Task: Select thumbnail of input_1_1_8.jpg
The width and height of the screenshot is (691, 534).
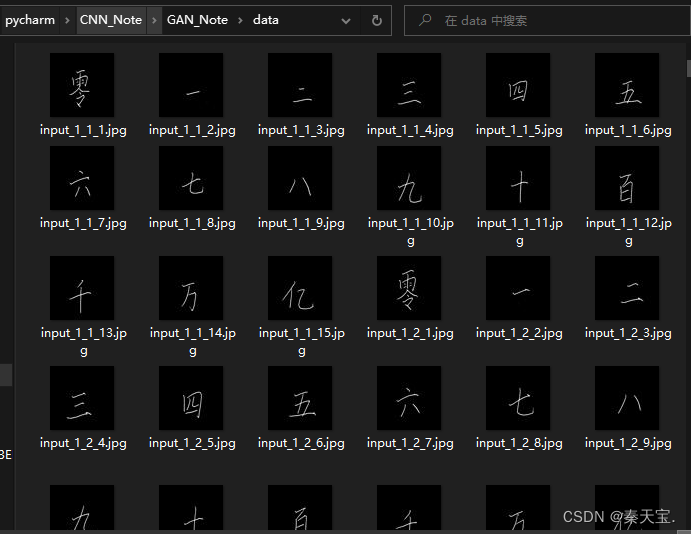Action: click(191, 178)
